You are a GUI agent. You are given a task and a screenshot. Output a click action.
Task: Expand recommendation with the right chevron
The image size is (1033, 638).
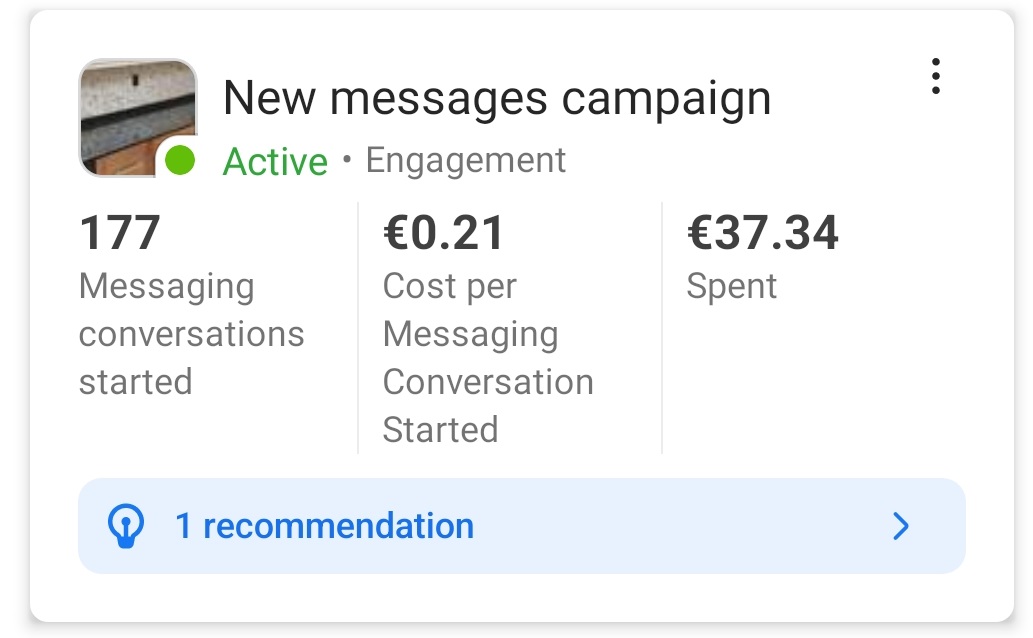tap(901, 526)
